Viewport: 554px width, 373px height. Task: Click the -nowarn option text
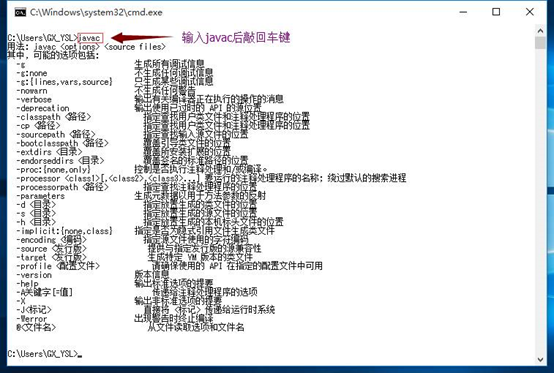point(32,91)
